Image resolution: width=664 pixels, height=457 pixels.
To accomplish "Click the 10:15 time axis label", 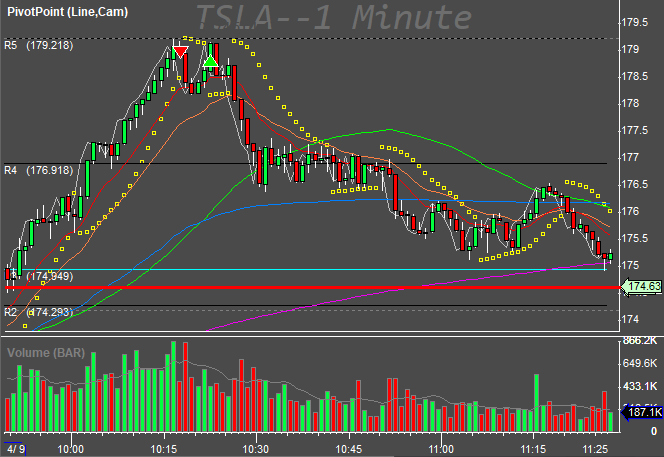I will click(163, 449).
